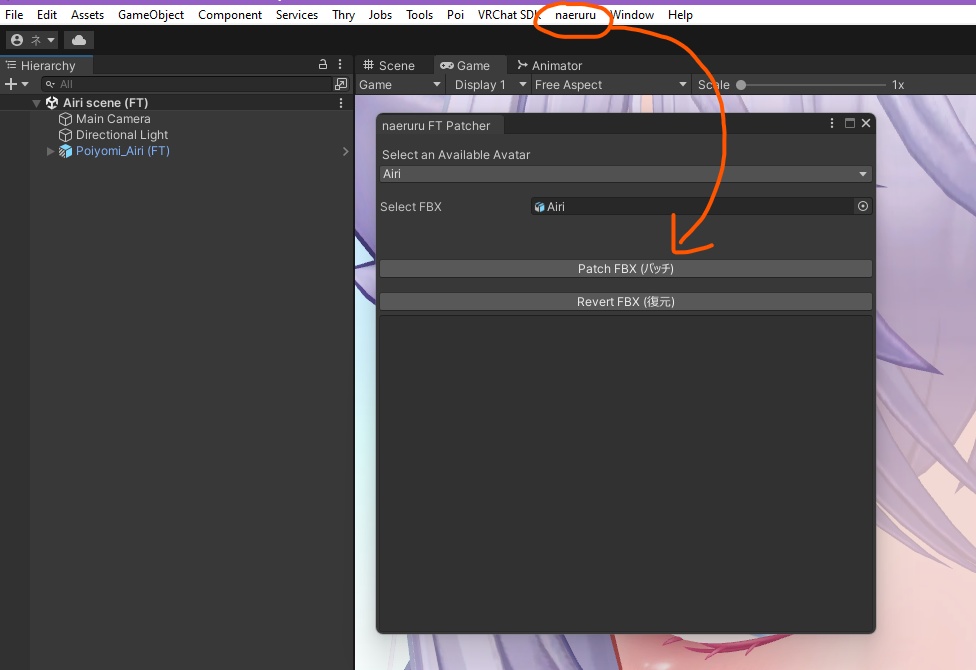
Task: Maximize the FT Patcher panel toggle
Action: 851,123
